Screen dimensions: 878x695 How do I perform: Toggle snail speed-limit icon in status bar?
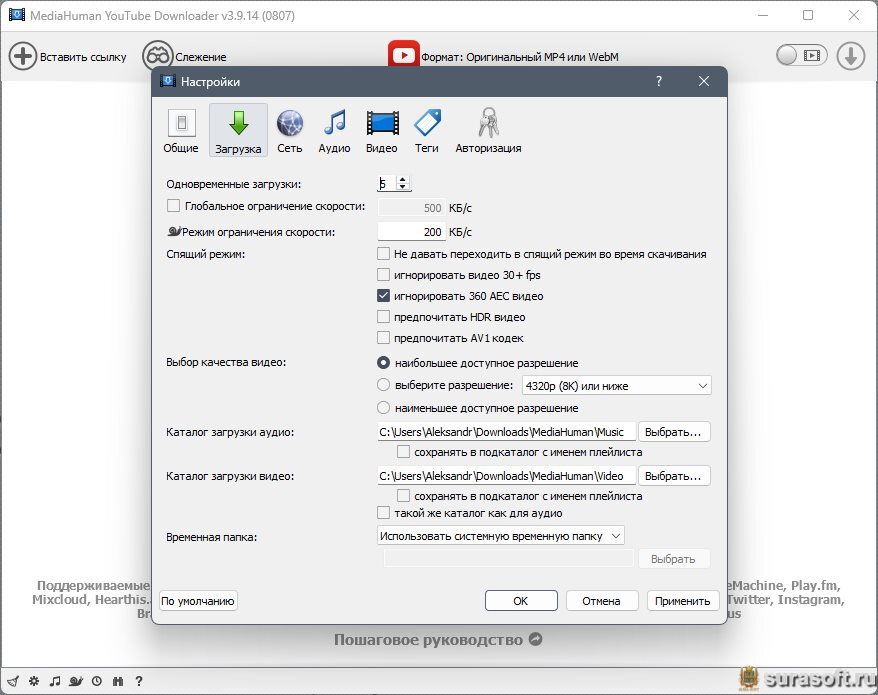pos(76,681)
